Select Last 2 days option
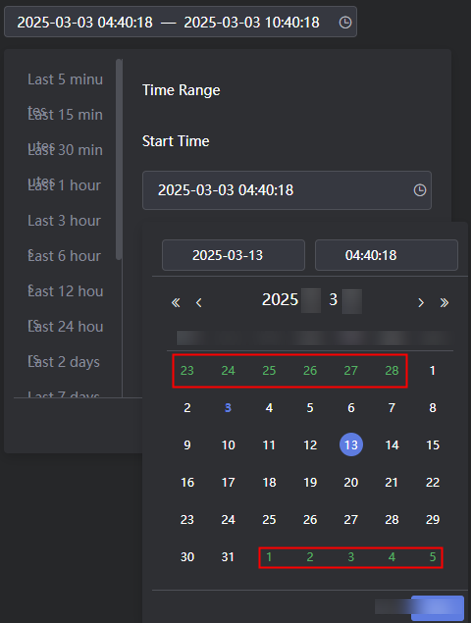The width and height of the screenshot is (471, 623). 64,362
